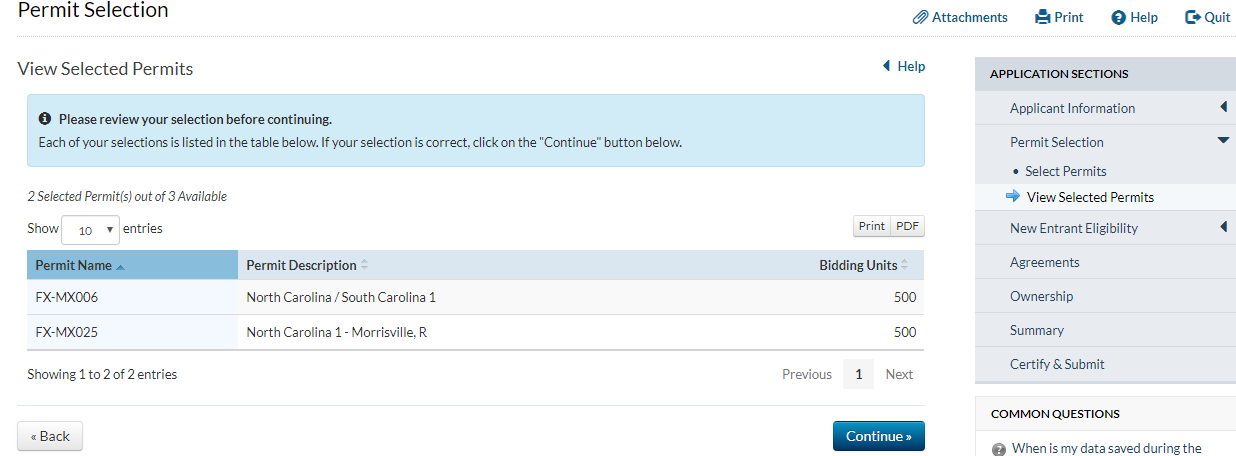
Task: Click the Permit Name sort arrow icon
Action: 121,266
